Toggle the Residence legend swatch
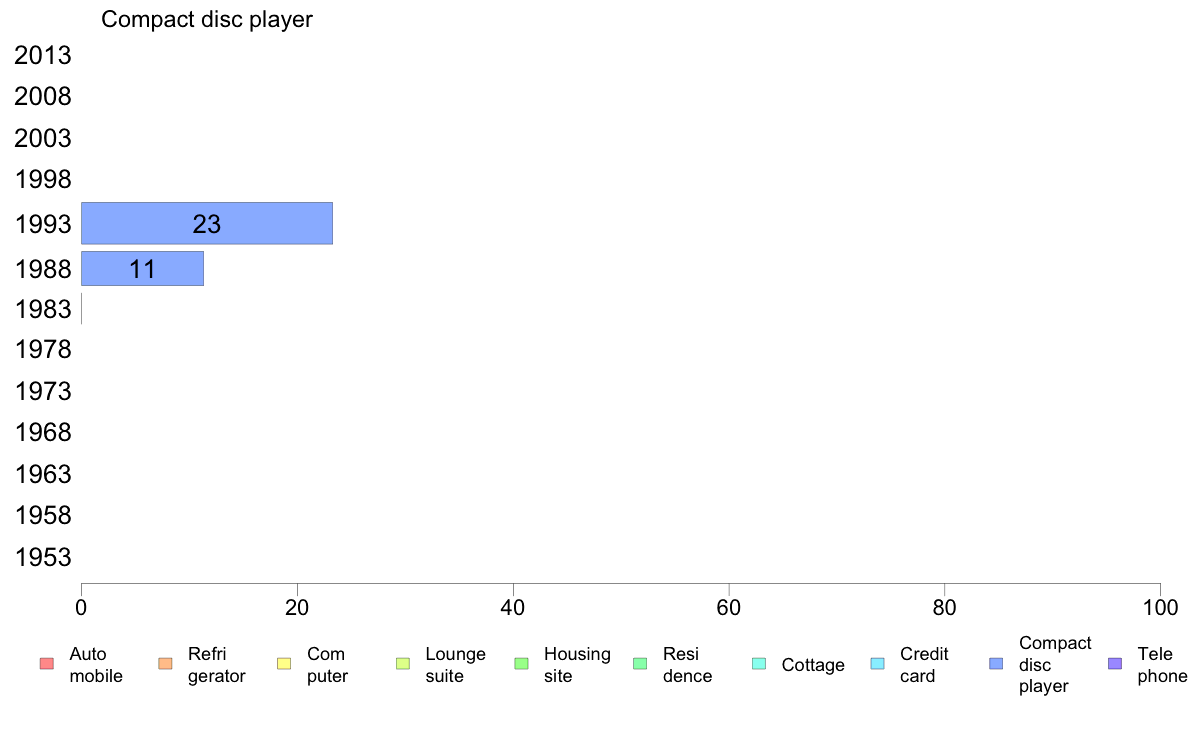Screen dimensions: 1188x736 [x=640, y=664]
